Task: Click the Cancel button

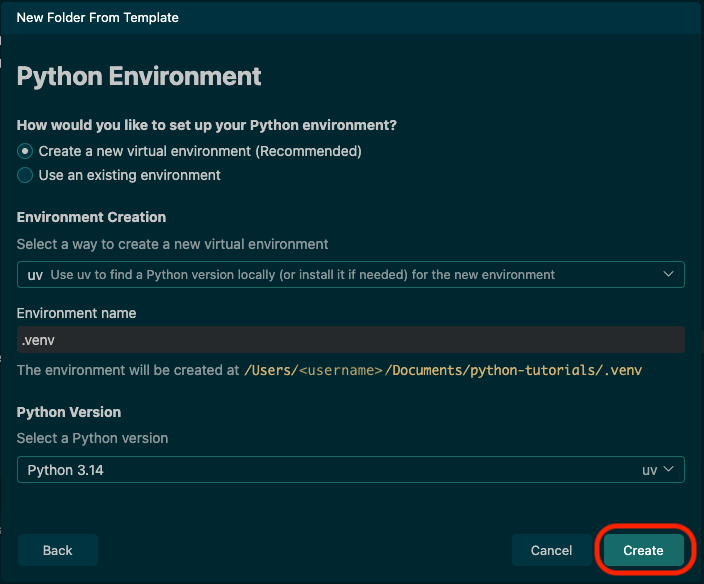Action: point(551,550)
